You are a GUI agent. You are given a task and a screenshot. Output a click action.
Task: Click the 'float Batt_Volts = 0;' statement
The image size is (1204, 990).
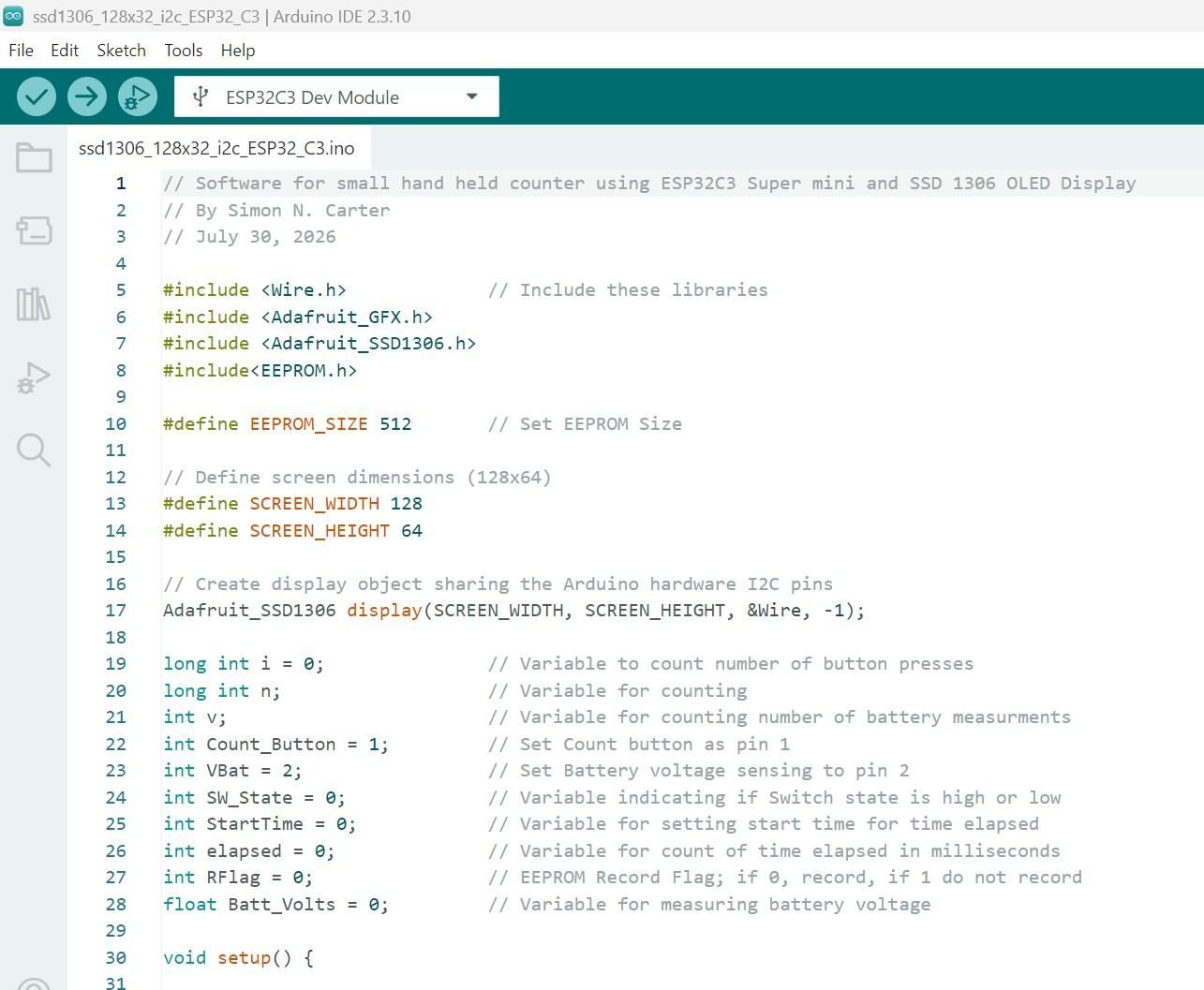pos(276,905)
